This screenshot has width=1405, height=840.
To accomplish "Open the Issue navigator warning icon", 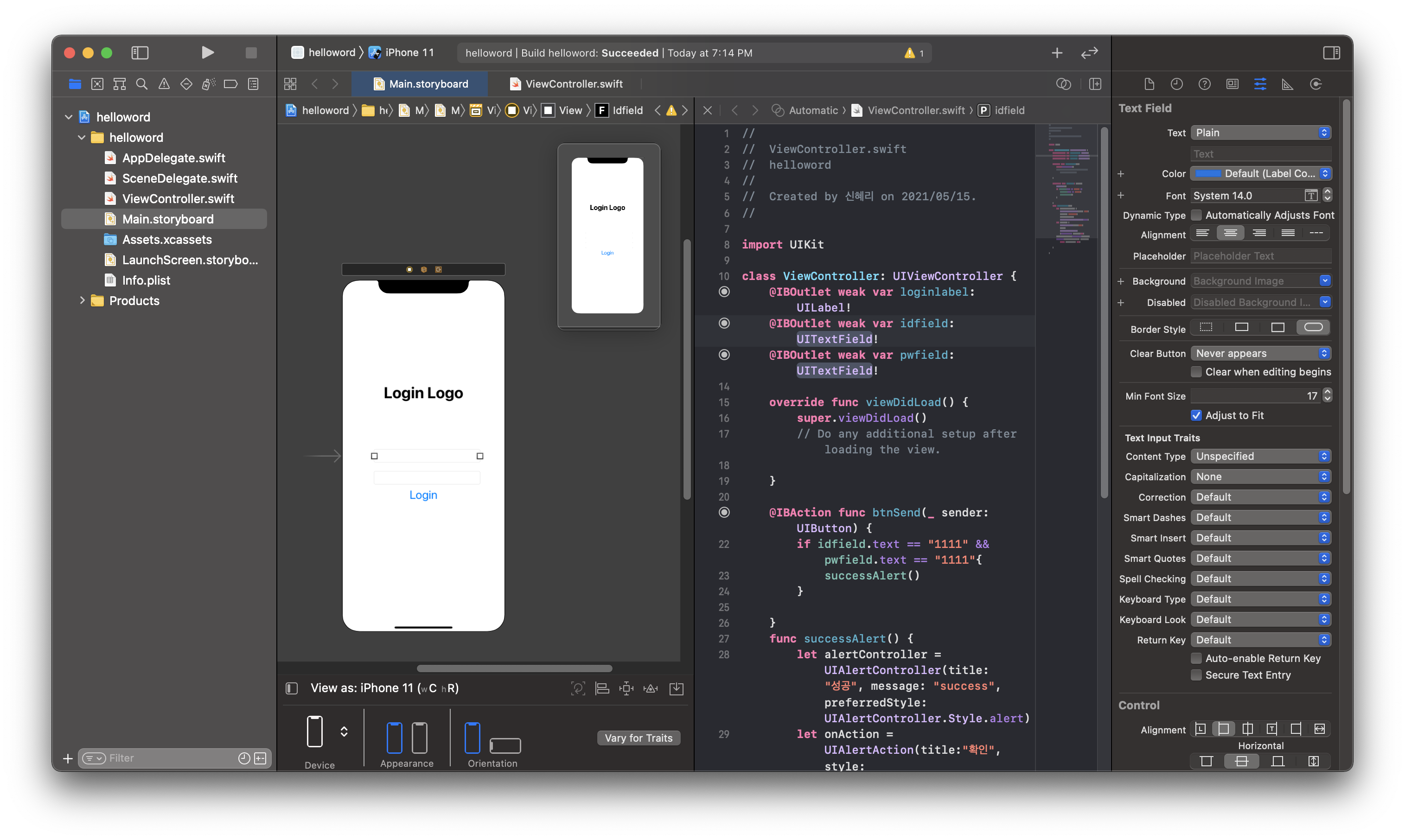I will 164,84.
